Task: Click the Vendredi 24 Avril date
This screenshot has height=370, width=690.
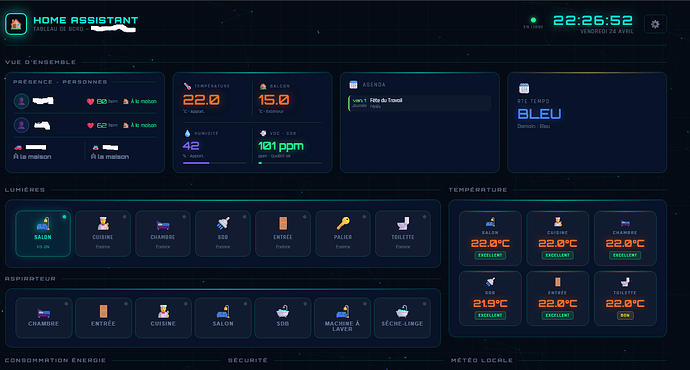Action: coord(607,32)
